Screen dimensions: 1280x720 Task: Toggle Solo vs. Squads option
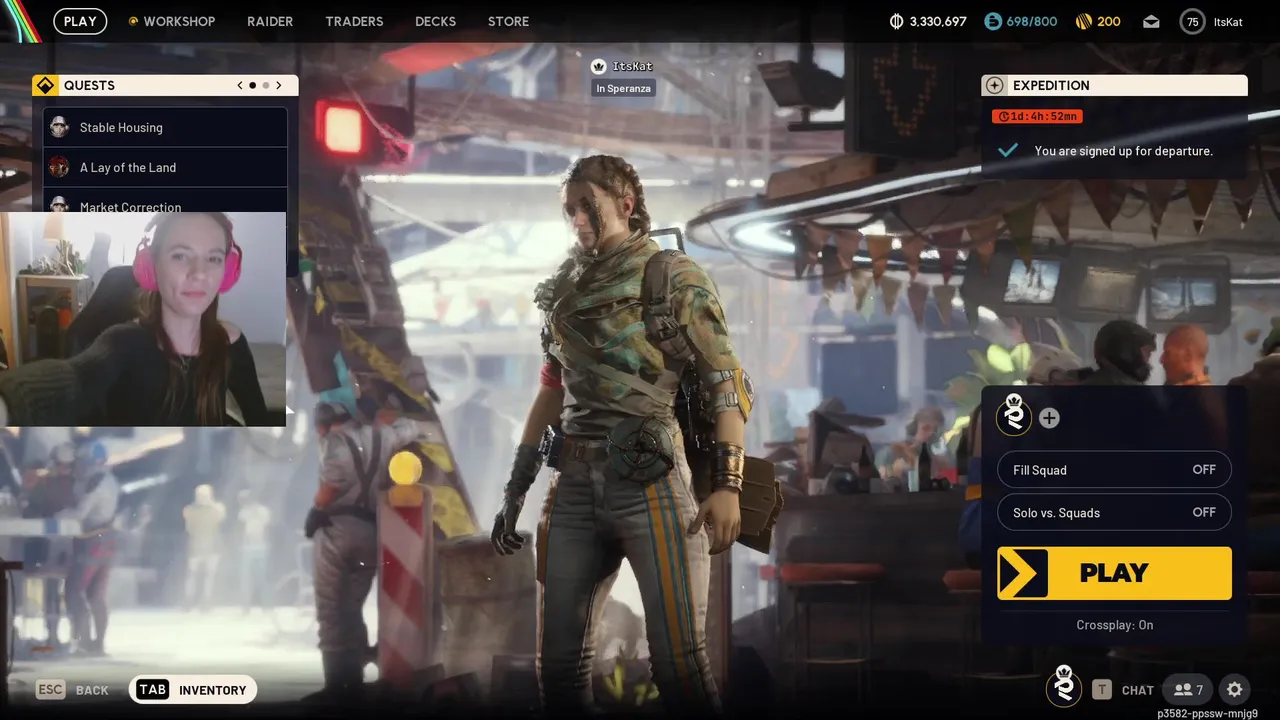pyautogui.click(x=1114, y=512)
